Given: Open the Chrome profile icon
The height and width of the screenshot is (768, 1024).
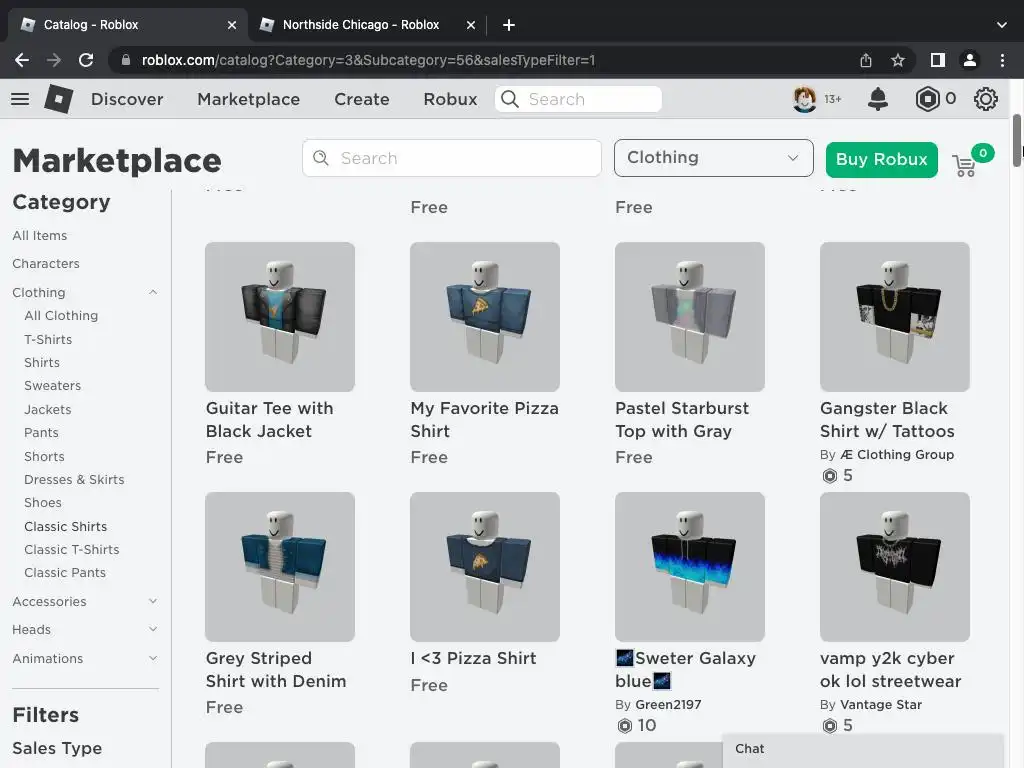Looking at the screenshot, I should (970, 60).
